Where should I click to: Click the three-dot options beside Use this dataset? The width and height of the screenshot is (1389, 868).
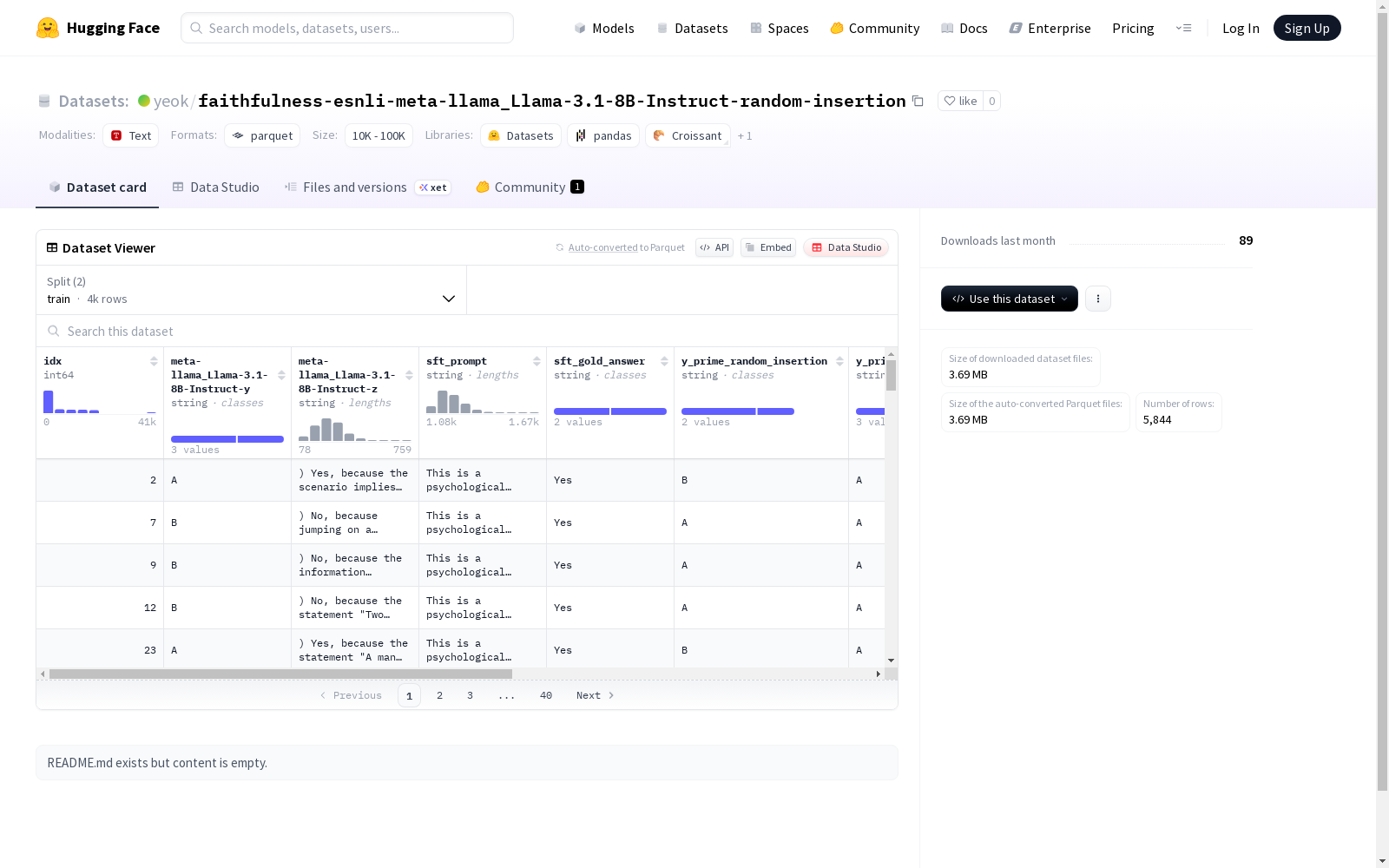(1098, 299)
